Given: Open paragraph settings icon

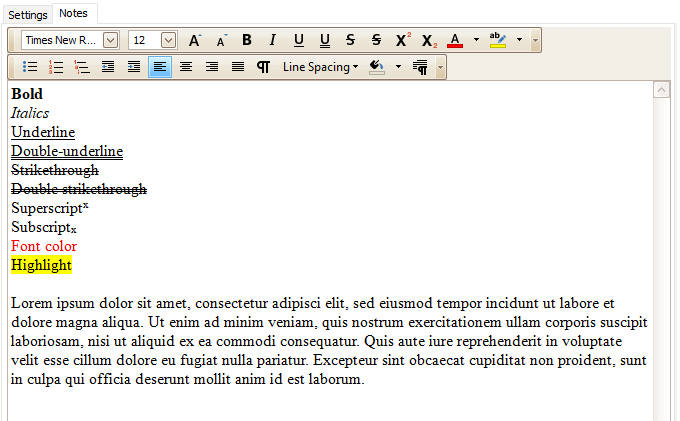Looking at the screenshot, I should [420, 67].
